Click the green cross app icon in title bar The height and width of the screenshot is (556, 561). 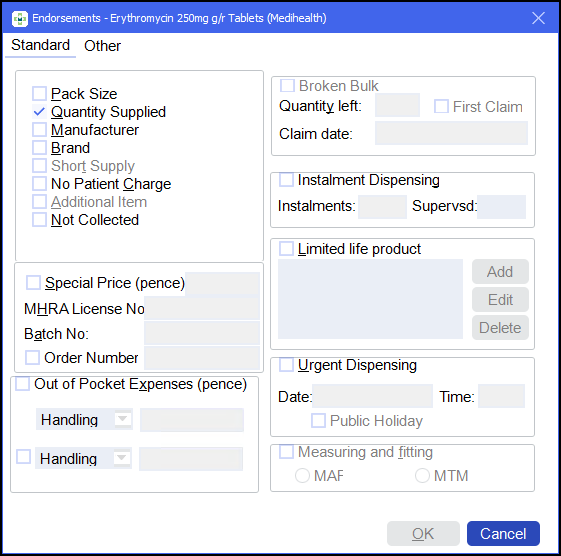click(19, 18)
